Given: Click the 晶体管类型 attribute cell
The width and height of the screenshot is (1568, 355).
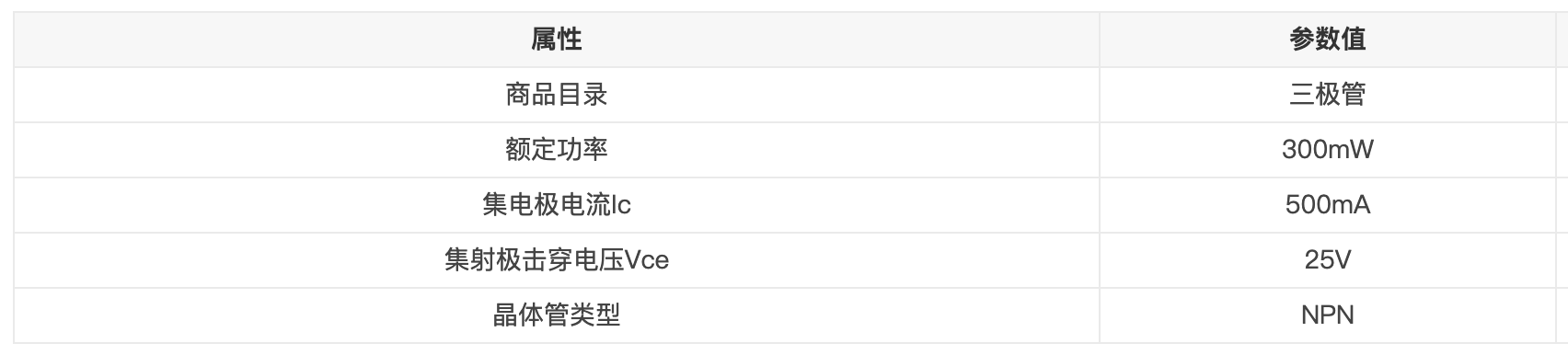Looking at the screenshot, I should pyautogui.click(x=556, y=315).
